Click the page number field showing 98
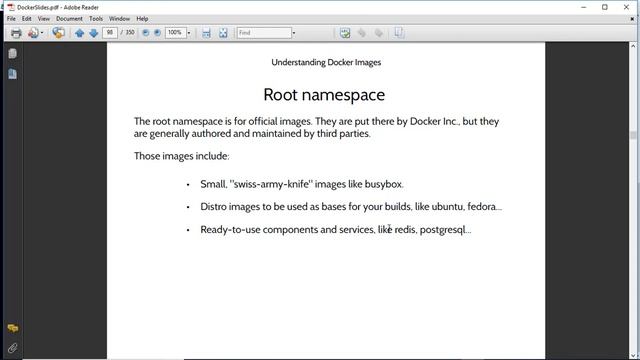Viewport: 640px width, 360px height. coord(110,33)
